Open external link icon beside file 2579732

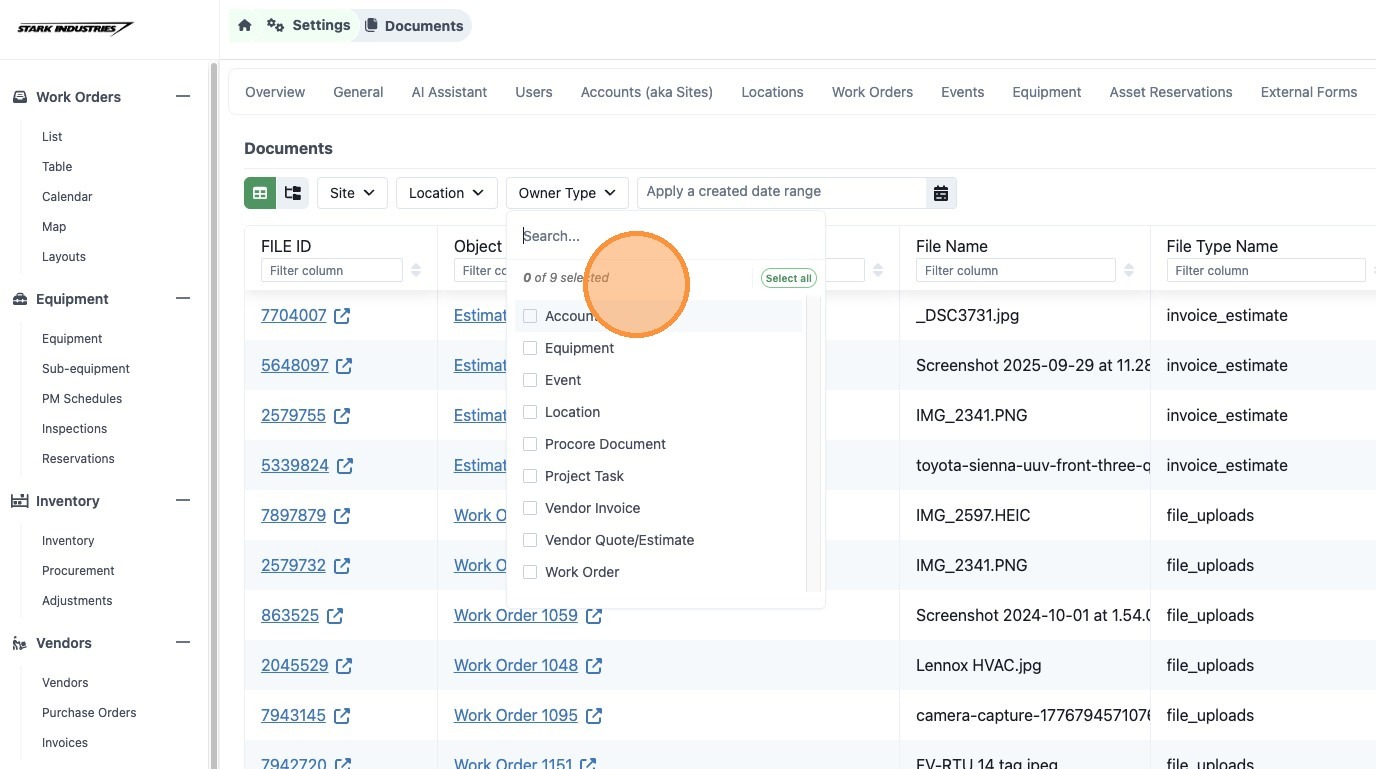(x=342, y=566)
